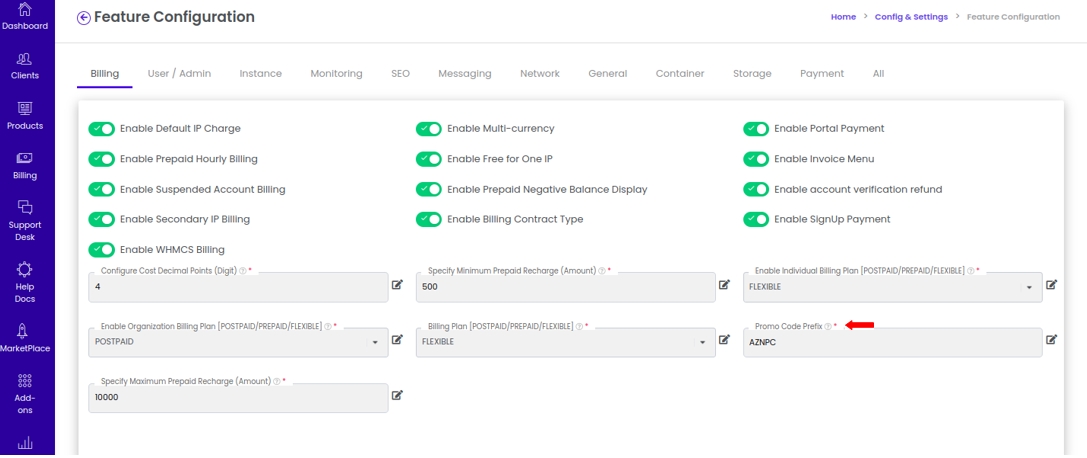Switch to the All tab
This screenshot has height=458, width=1087.
tap(878, 73)
